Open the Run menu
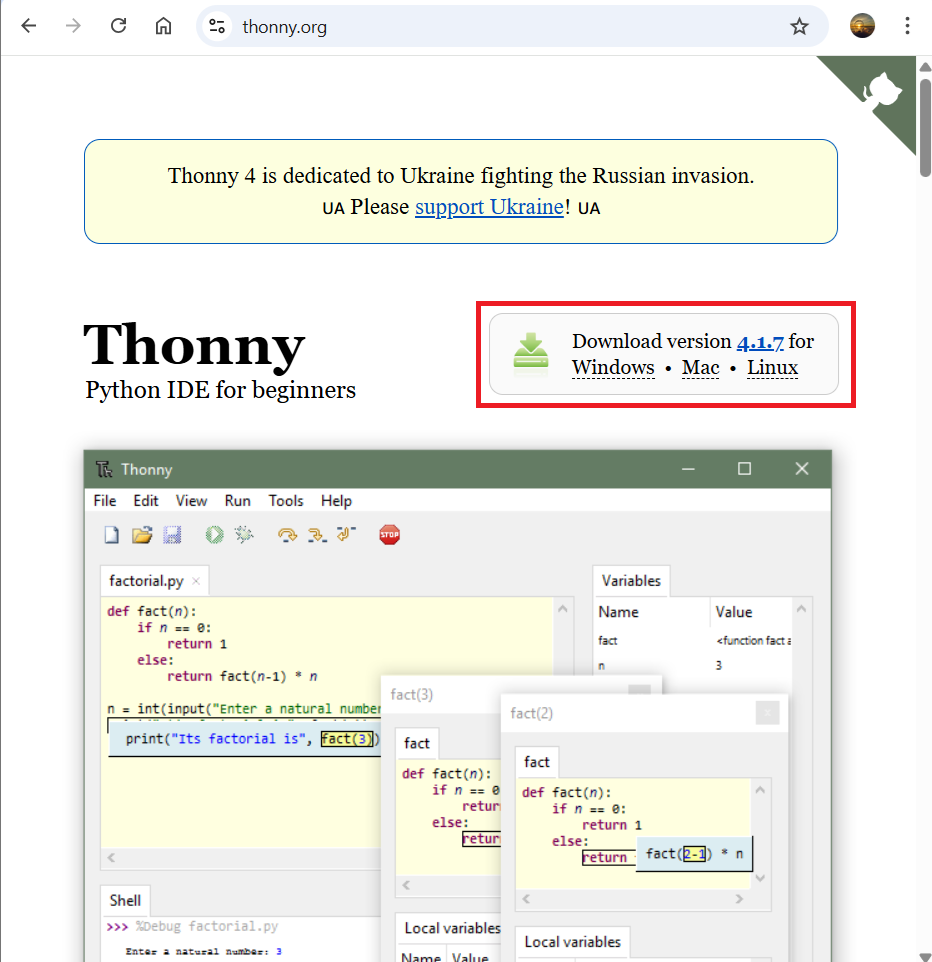Image resolution: width=932 pixels, height=962 pixels. coord(237,500)
